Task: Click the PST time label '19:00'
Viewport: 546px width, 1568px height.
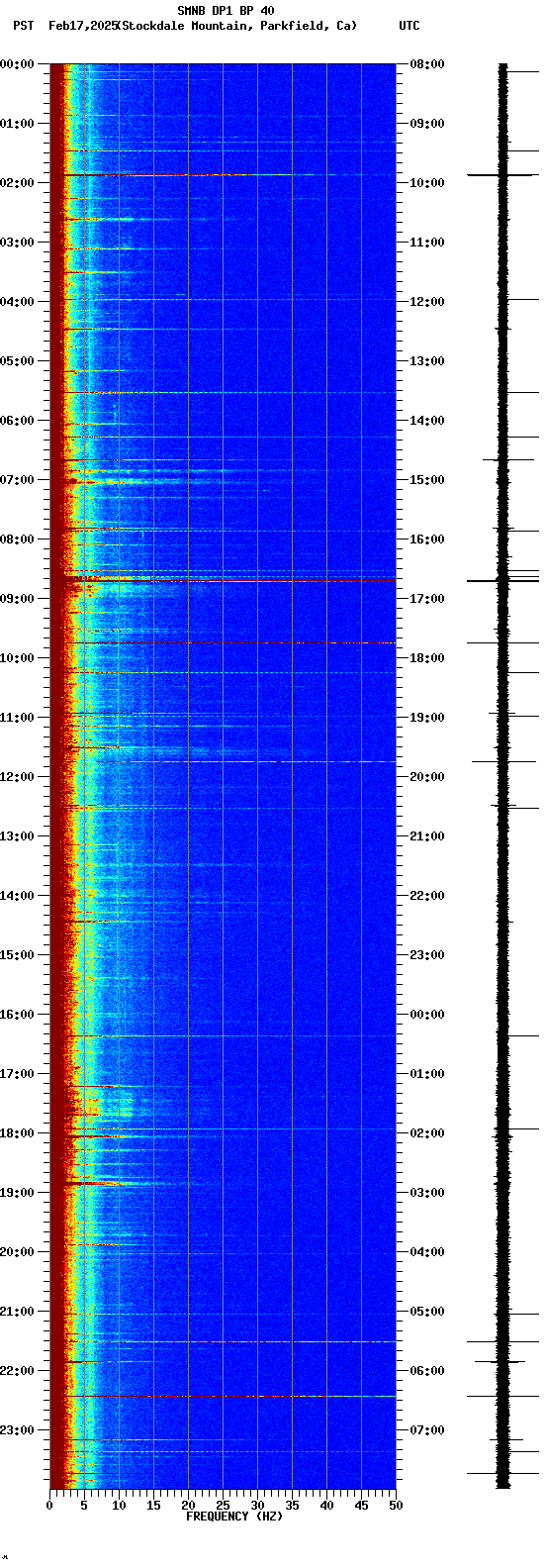Action: point(18,1193)
